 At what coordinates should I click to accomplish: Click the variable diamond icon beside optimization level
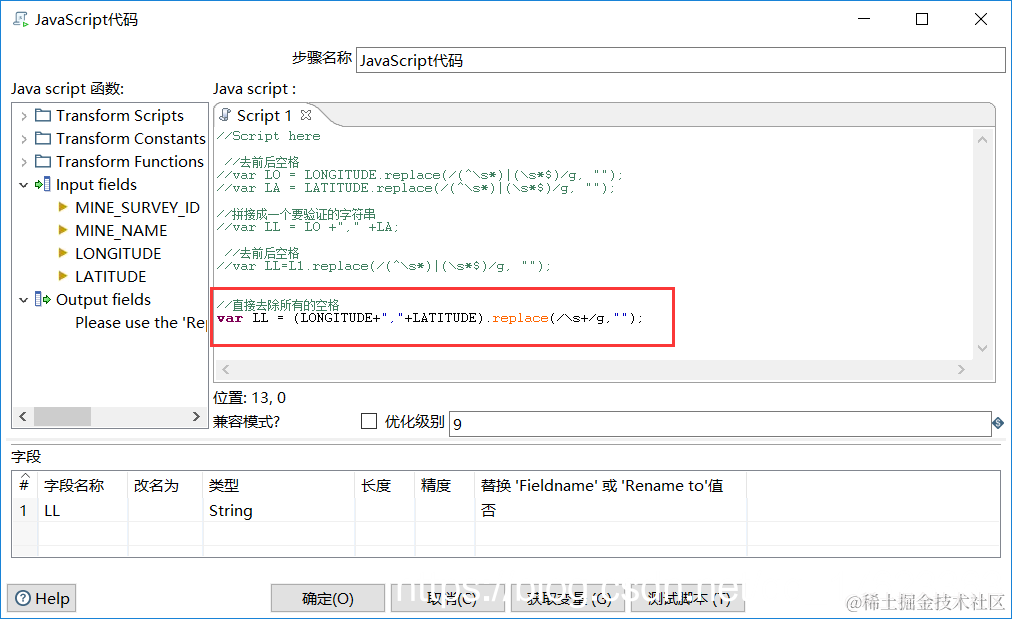pos(998,423)
